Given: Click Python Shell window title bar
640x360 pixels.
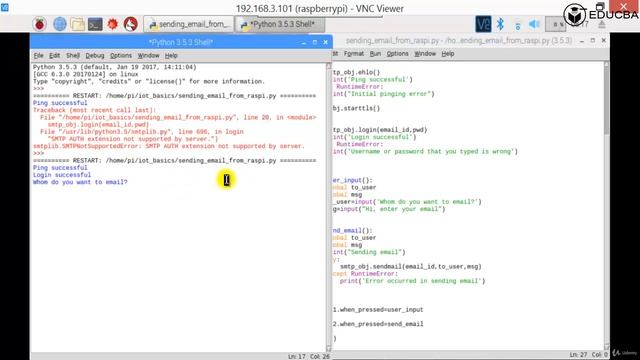Looking at the screenshot, I should coord(181,42).
